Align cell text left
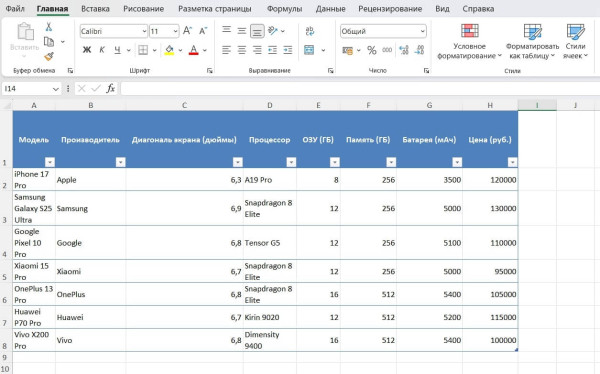The width and height of the screenshot is (600, 374). pos(227,50)
